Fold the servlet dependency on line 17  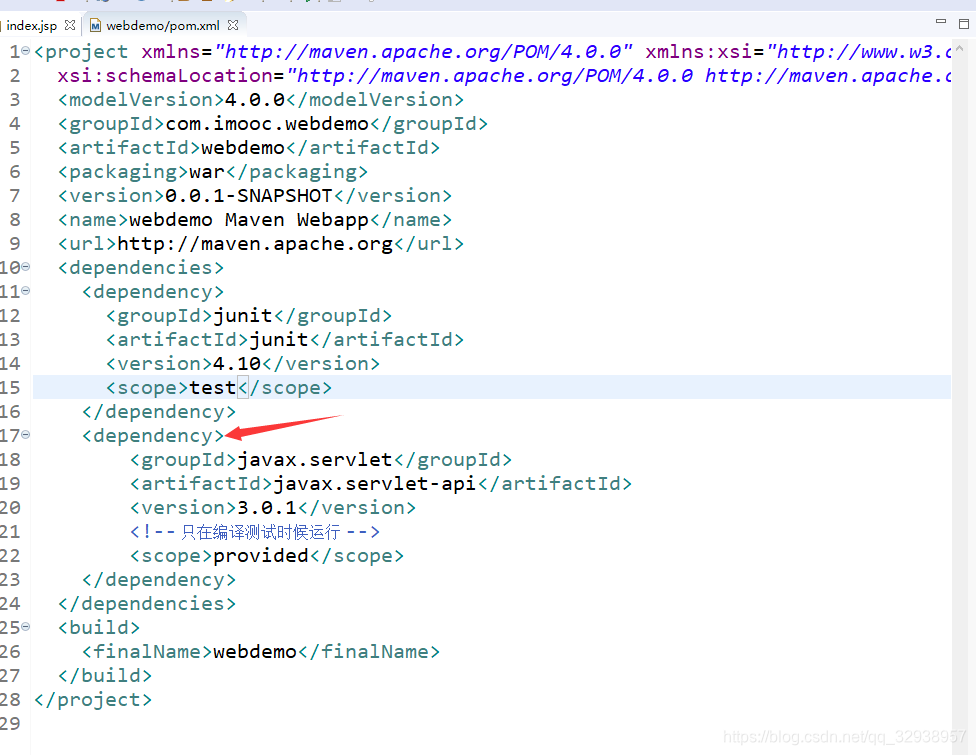26,434
